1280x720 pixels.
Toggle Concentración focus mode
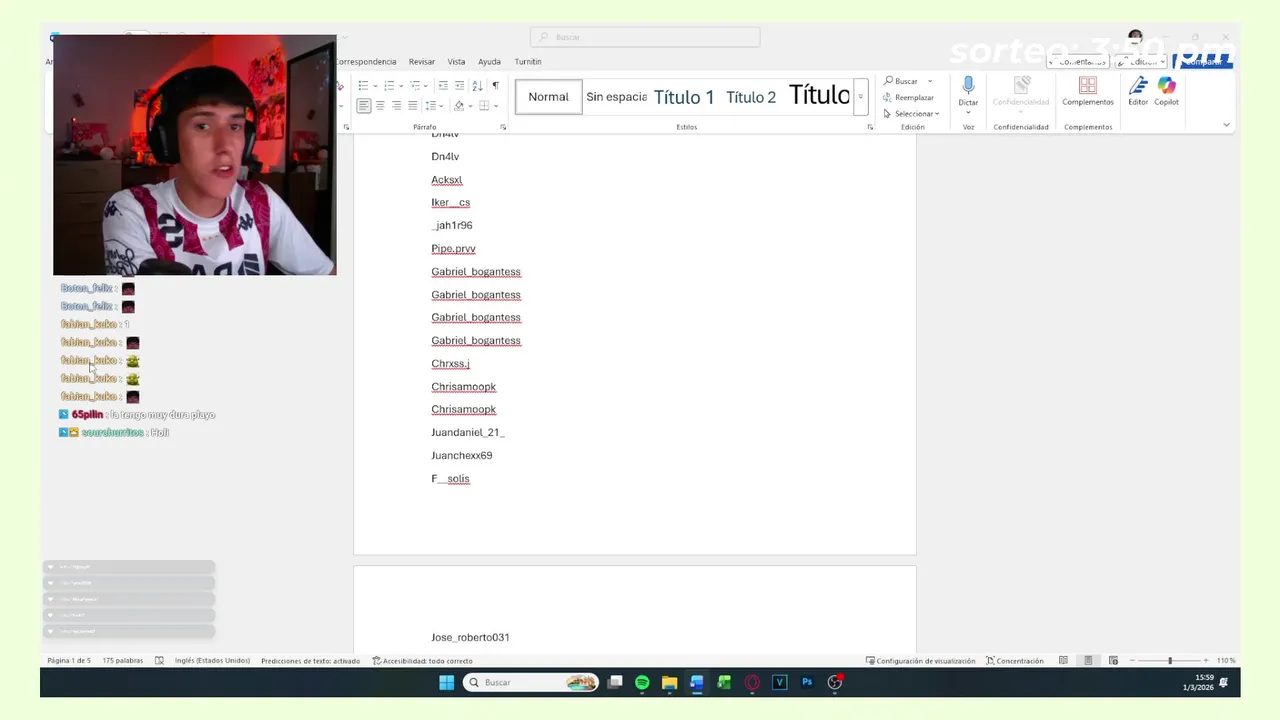(x=1015, y=661)
